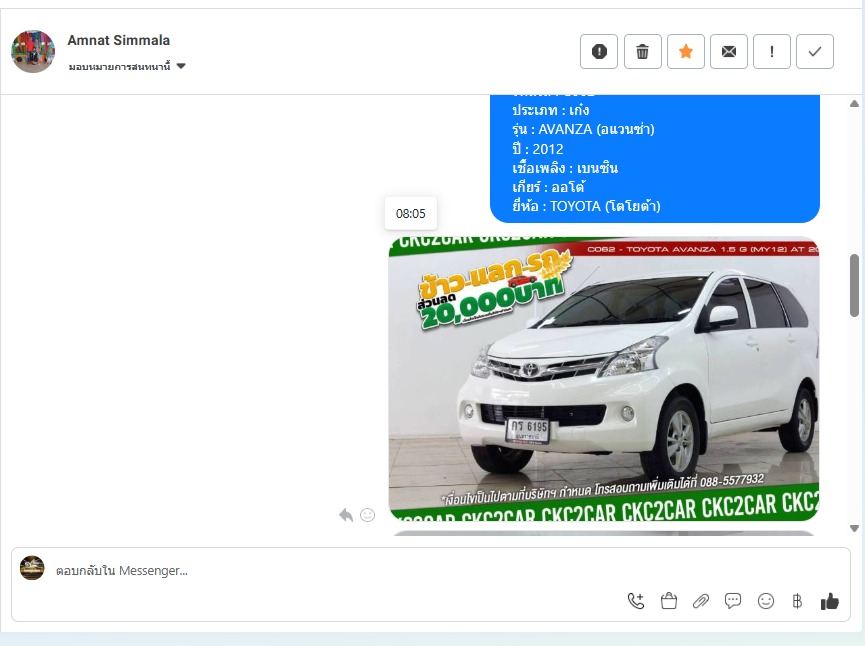Viewport: 865px width, 646px height.
Task: Open emoji picker in reply box
Action: pyautogui.click(x=766, y=601)
